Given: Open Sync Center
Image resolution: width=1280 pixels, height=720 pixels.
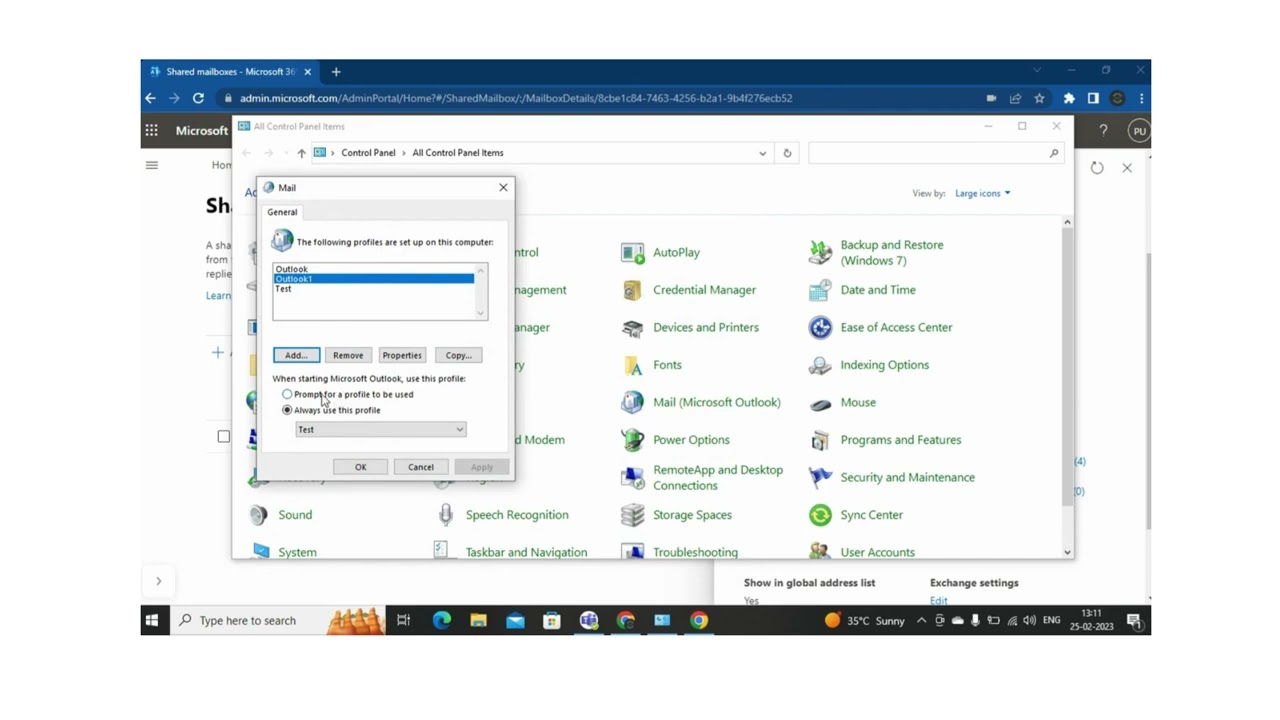Looking at the screenshot, I should [x=856, y=515].
